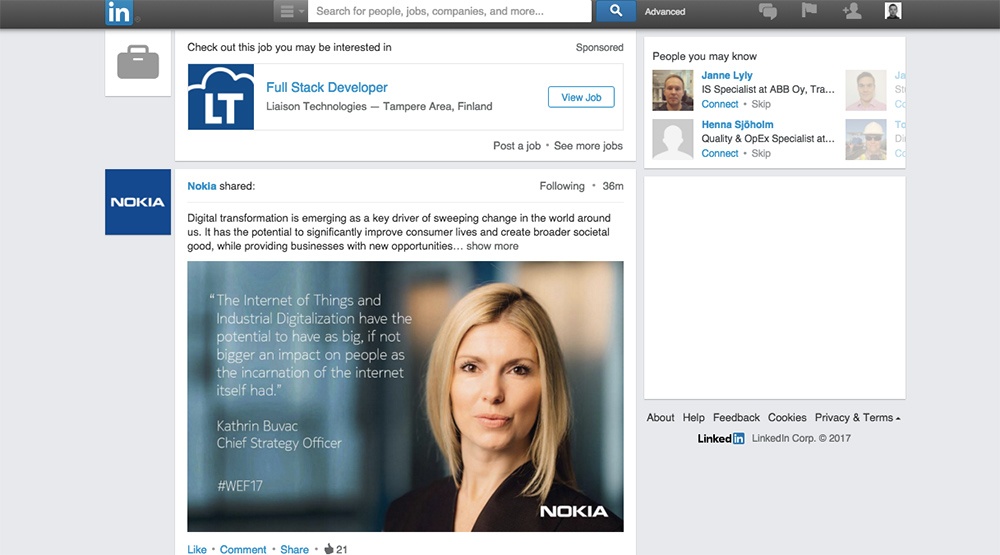Click the View Job button

click(581, 97)
